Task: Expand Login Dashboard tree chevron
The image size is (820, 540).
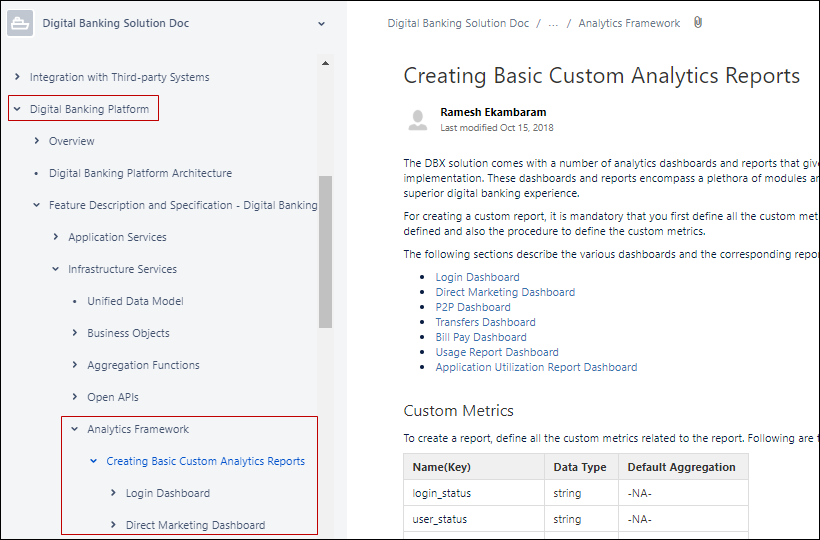Action: 113,492
